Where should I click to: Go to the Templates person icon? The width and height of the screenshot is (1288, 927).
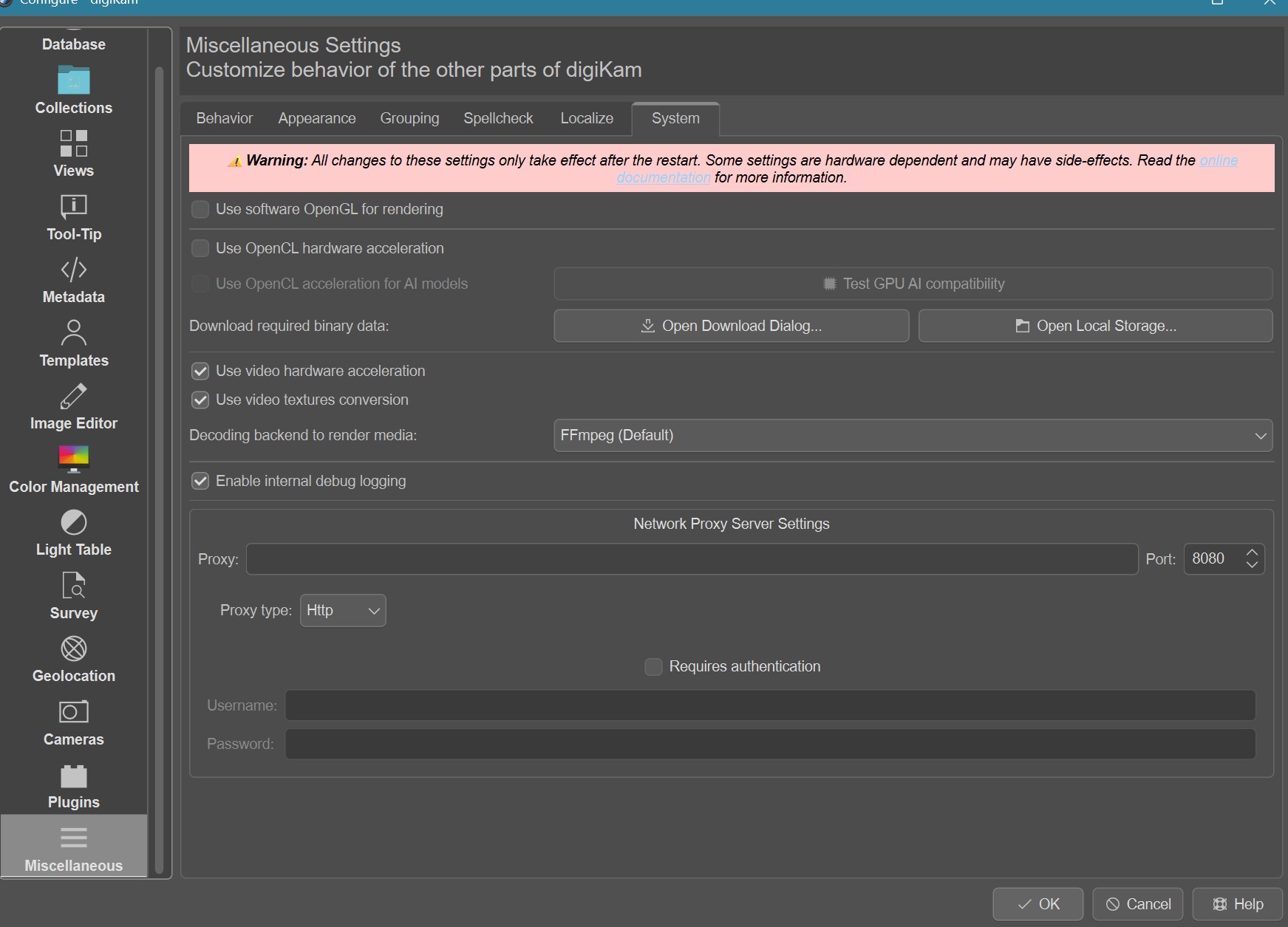[73, 333]
